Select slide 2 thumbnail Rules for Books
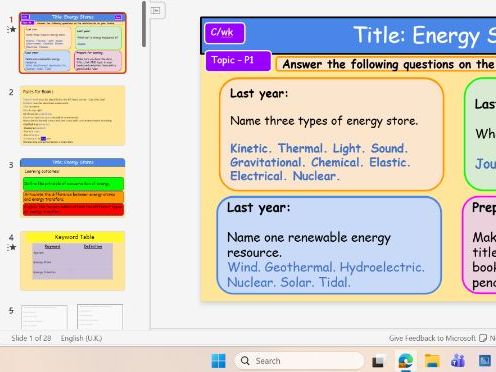Image resolution: width=496 pixels, height=372 pixels. point(72,116)
